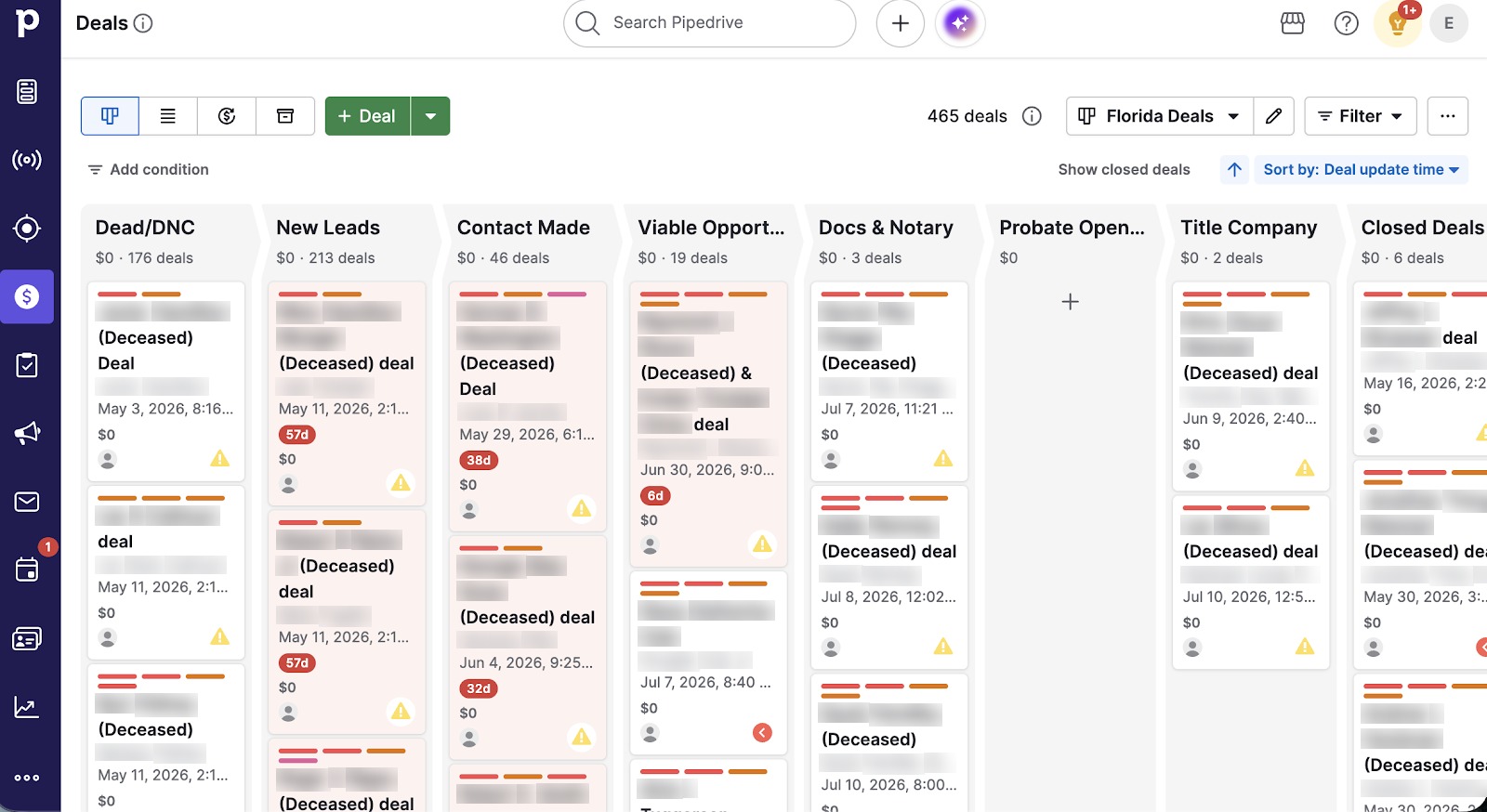The width and height of the screenshot is (1487, 812).
Task: Open the Deals section in sidebar
Action: point(27,296)
